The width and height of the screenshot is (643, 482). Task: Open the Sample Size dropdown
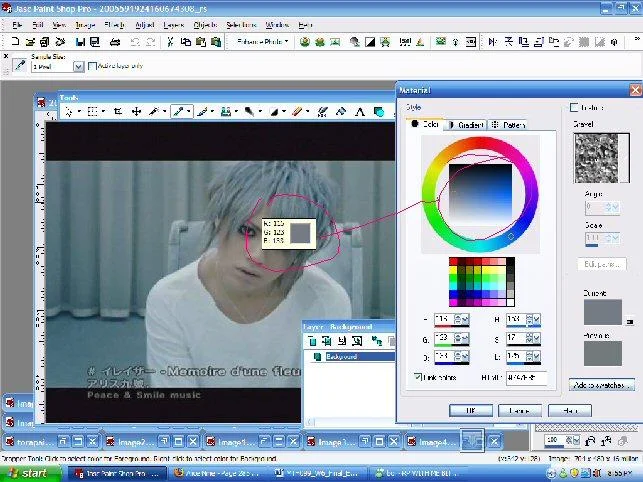pyautogui.click(x=78, y=66)
